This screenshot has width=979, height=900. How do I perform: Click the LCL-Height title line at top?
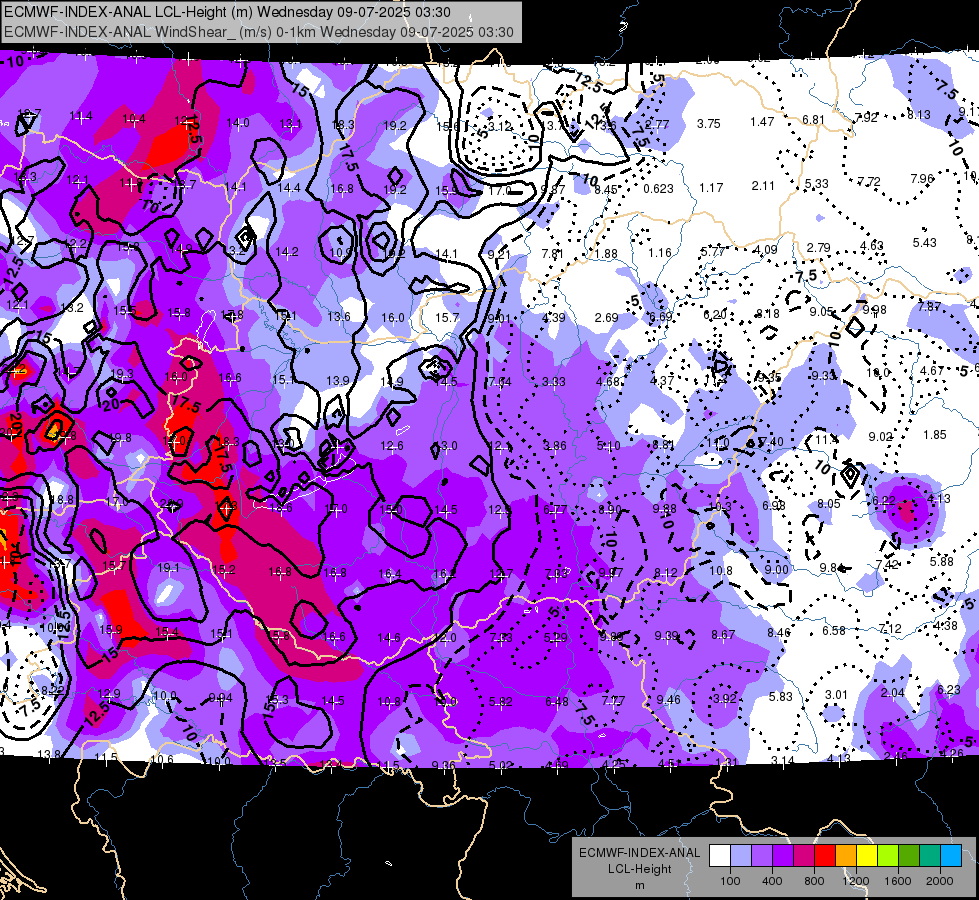[227, 12]
